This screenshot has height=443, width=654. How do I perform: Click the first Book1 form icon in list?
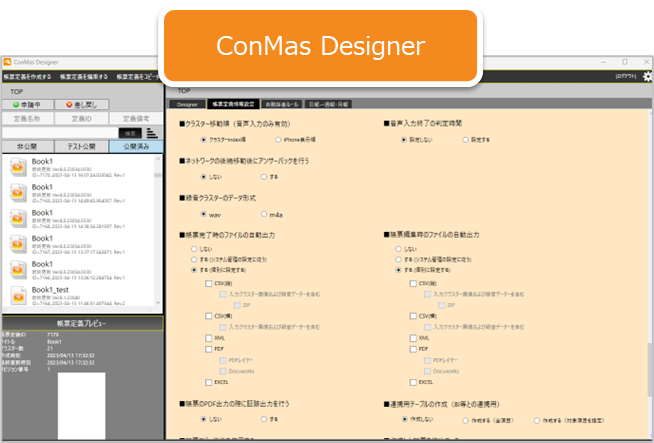coord(17,167)
